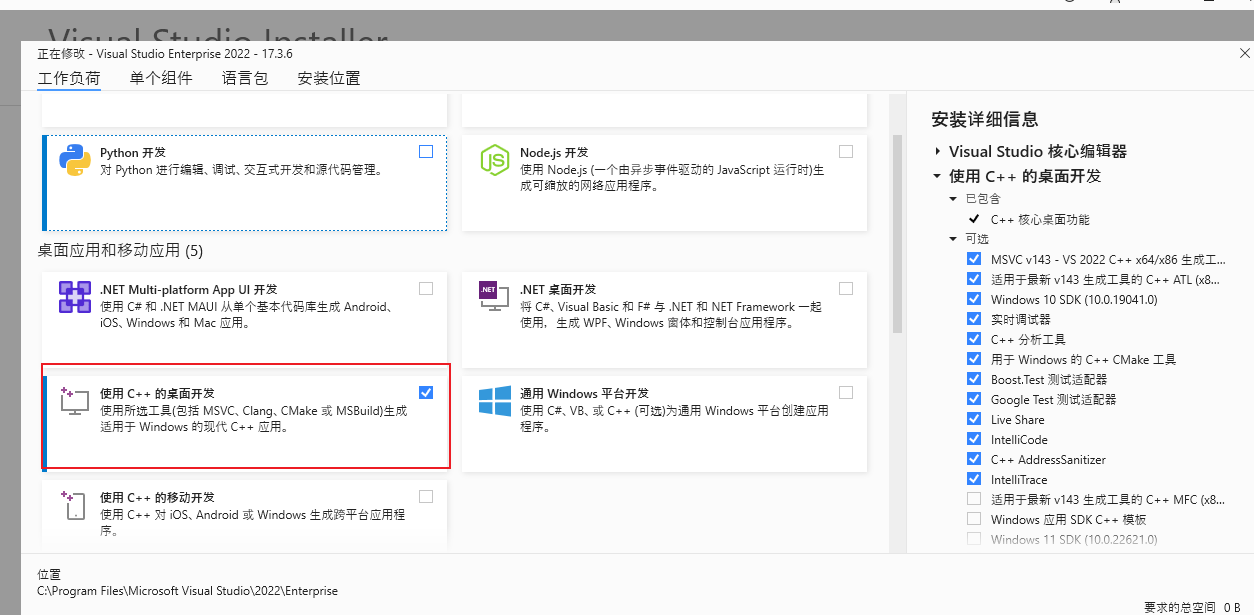Screen dimensions: 1254x615
Task: Click the C++ 核心桌面功能 item
Action: coord(1040,219)
